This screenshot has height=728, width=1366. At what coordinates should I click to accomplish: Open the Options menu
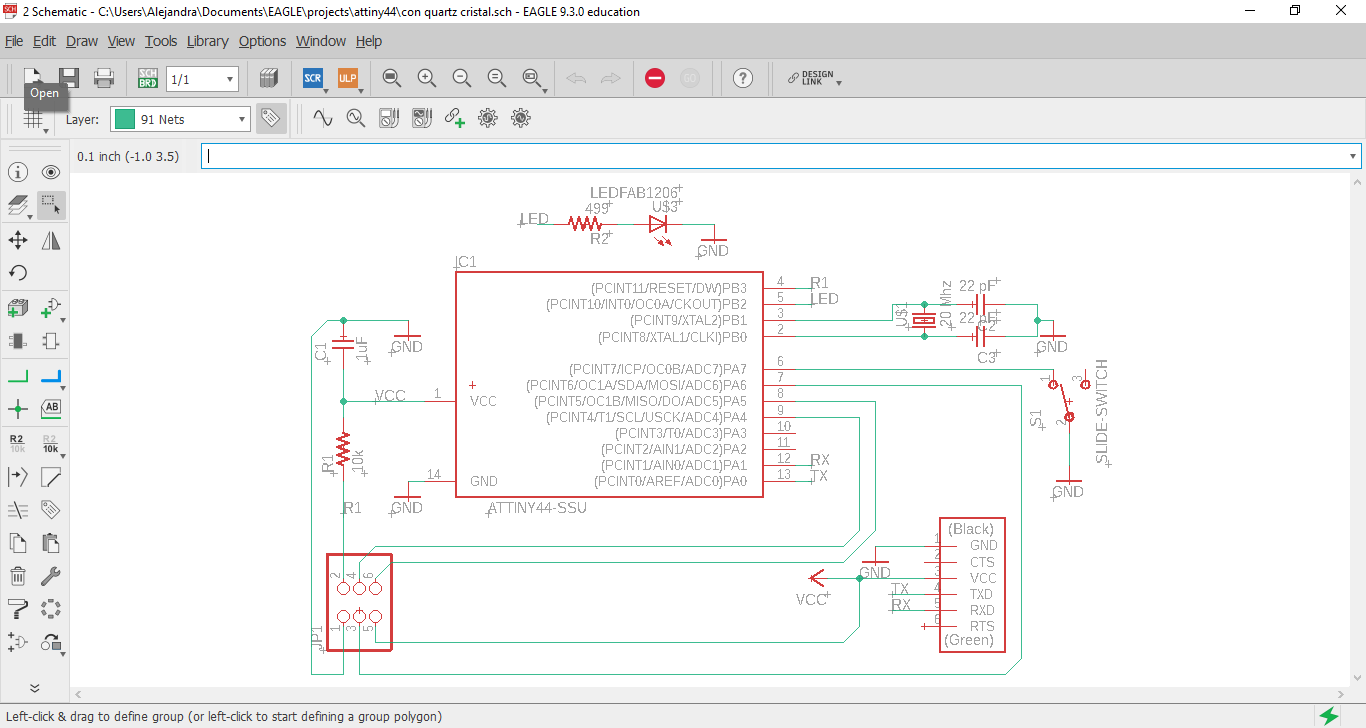[x=262, y=41]
